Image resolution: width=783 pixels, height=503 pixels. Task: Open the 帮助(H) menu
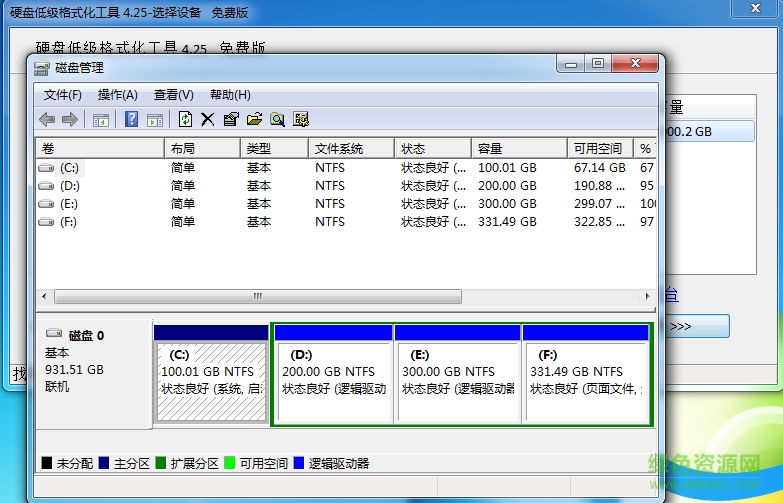pyautogui.click(x=230, y=95)
